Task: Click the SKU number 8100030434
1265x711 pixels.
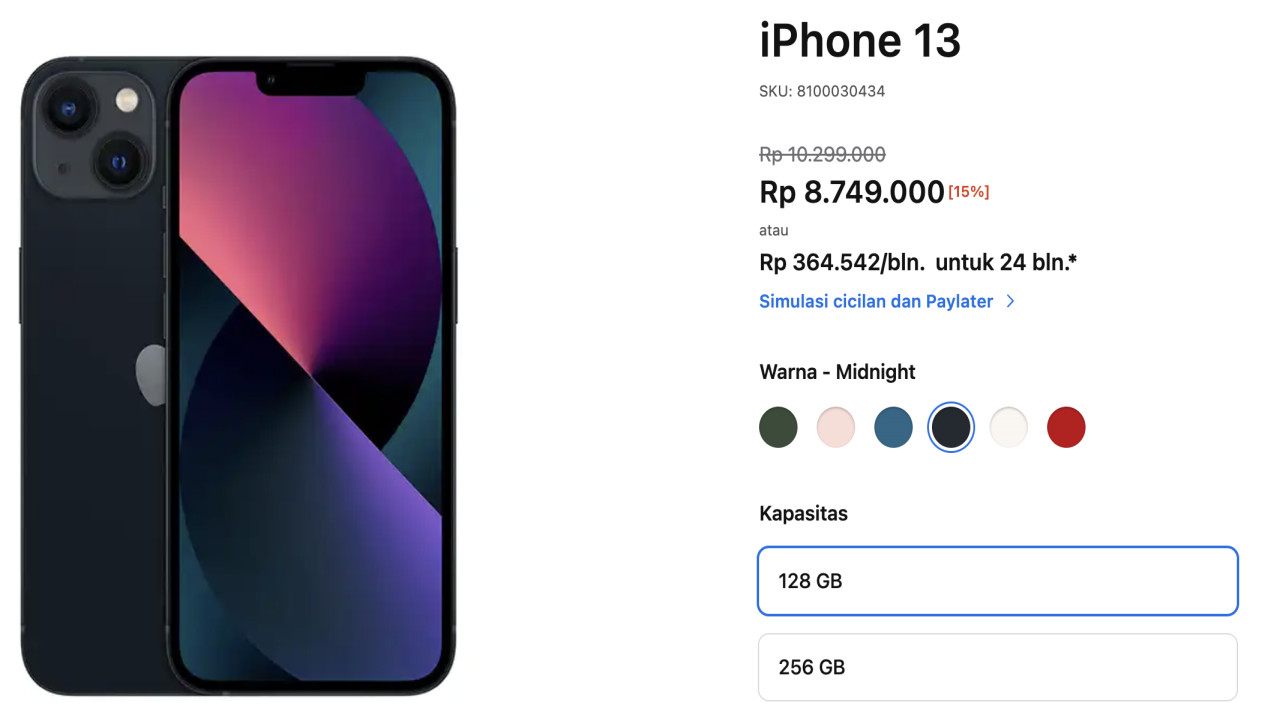Action: point(841,91)
